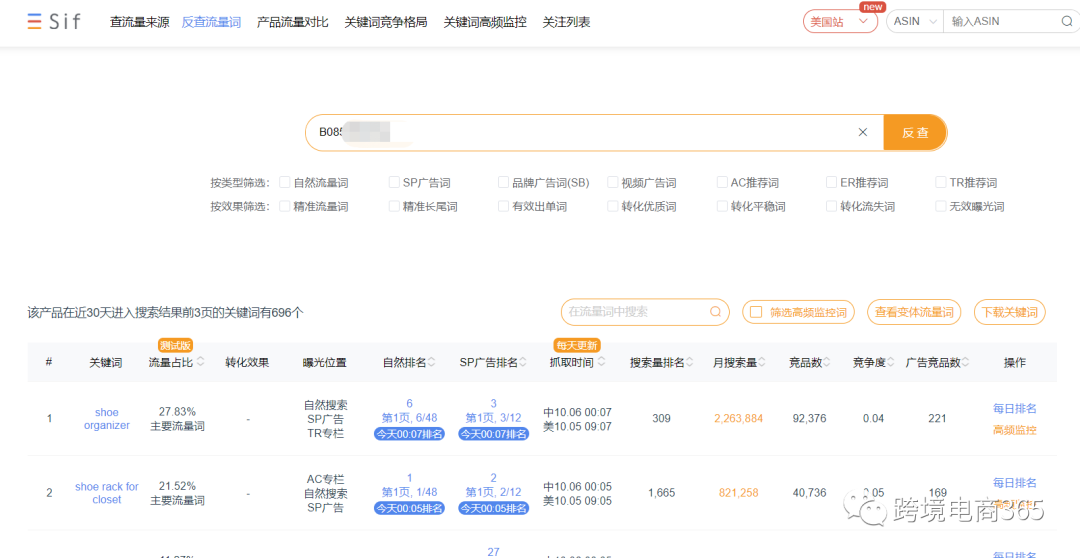
Task: Click the magnifier in the ASIN search box
Action: click(x=1066, y=21)
